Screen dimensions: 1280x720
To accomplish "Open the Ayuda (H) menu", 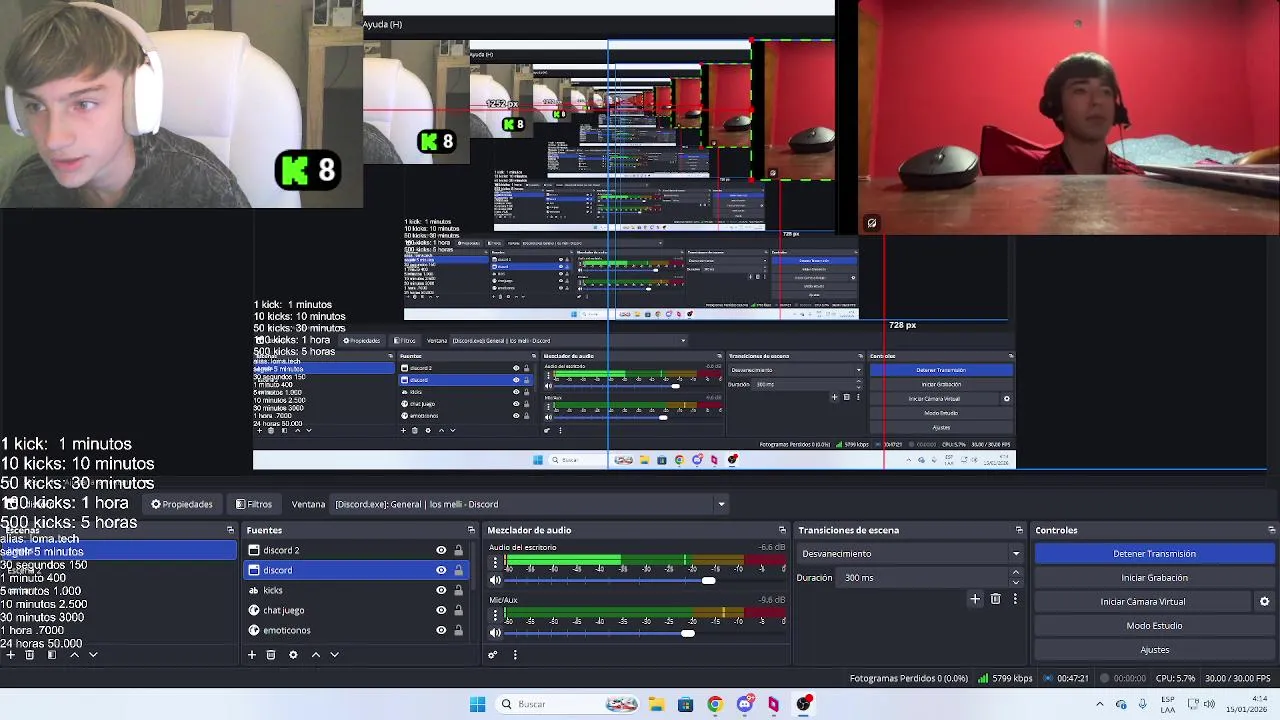I will (x=382, y=24).
